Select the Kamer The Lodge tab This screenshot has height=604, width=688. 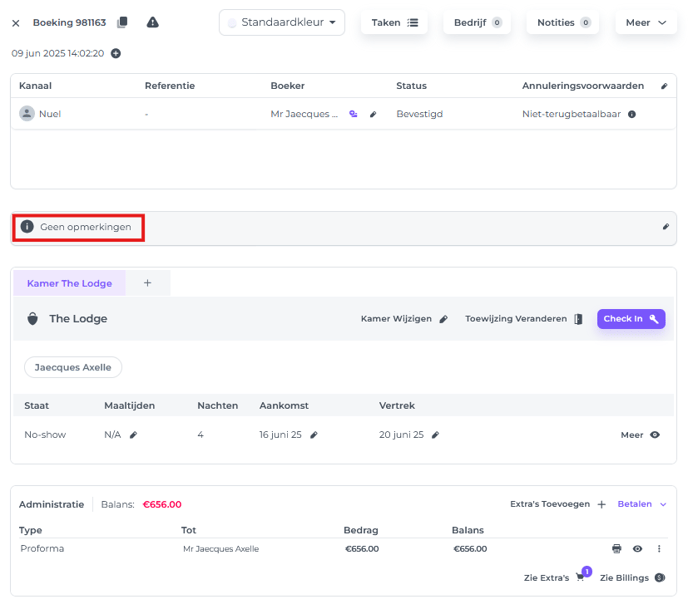69,283
